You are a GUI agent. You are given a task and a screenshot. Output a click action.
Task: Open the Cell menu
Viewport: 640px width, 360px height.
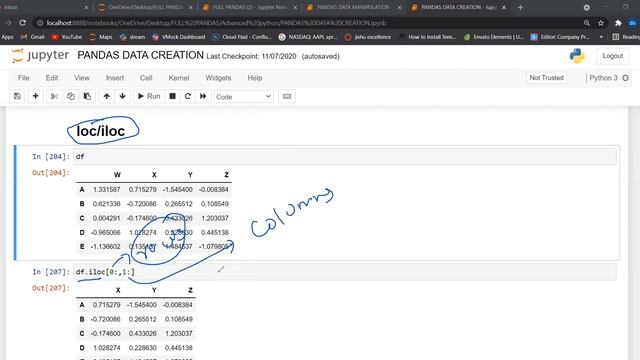[x=146, y=78]
